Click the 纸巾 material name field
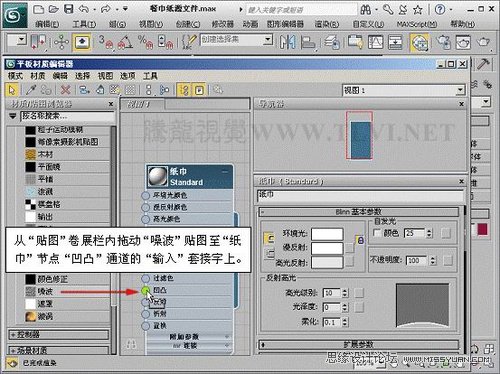 pos(360,196)
